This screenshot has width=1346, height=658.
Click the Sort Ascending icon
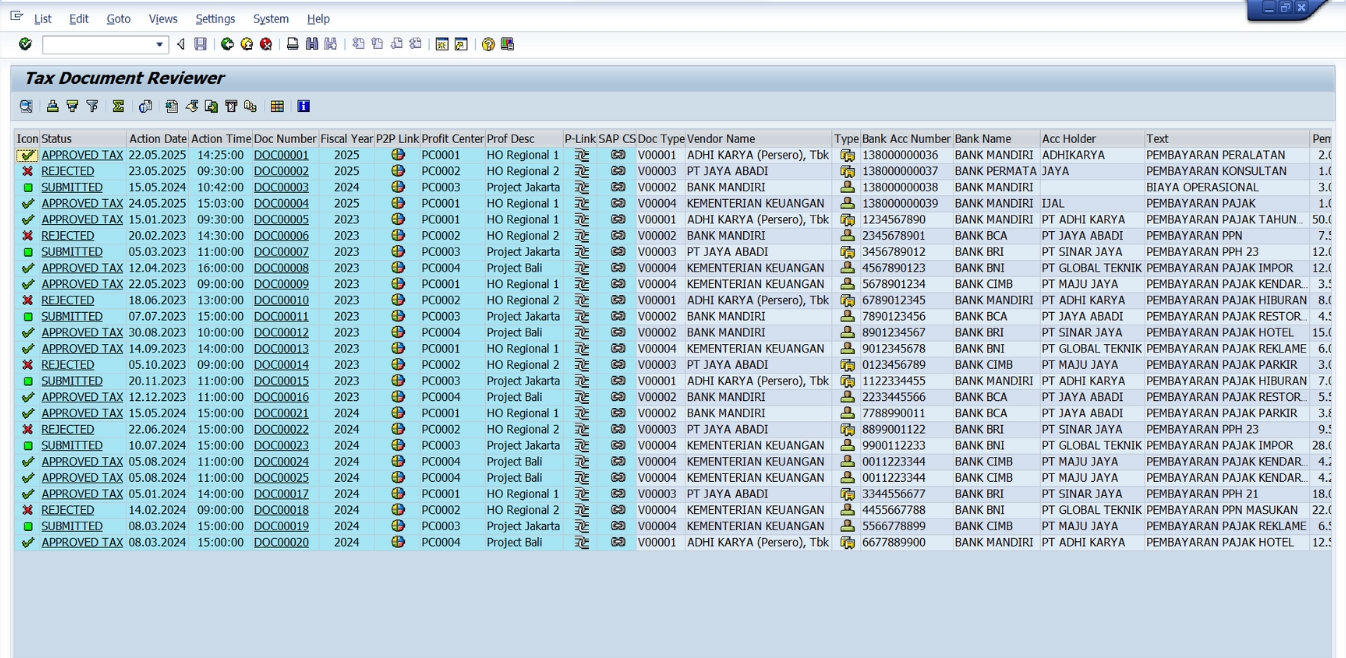point(52,106)
